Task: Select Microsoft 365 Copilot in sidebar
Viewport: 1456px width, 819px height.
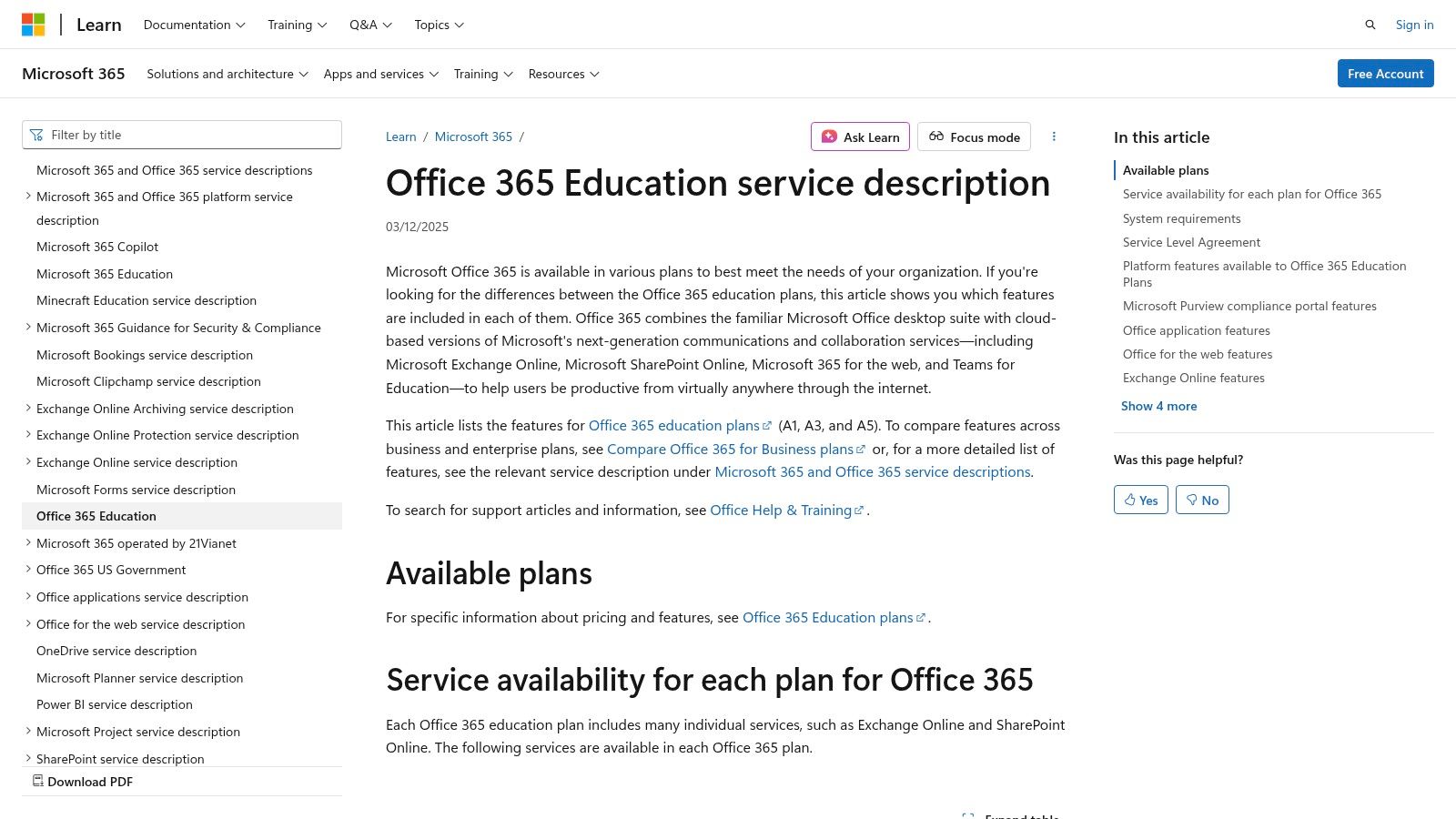Action: click(97, 247)
